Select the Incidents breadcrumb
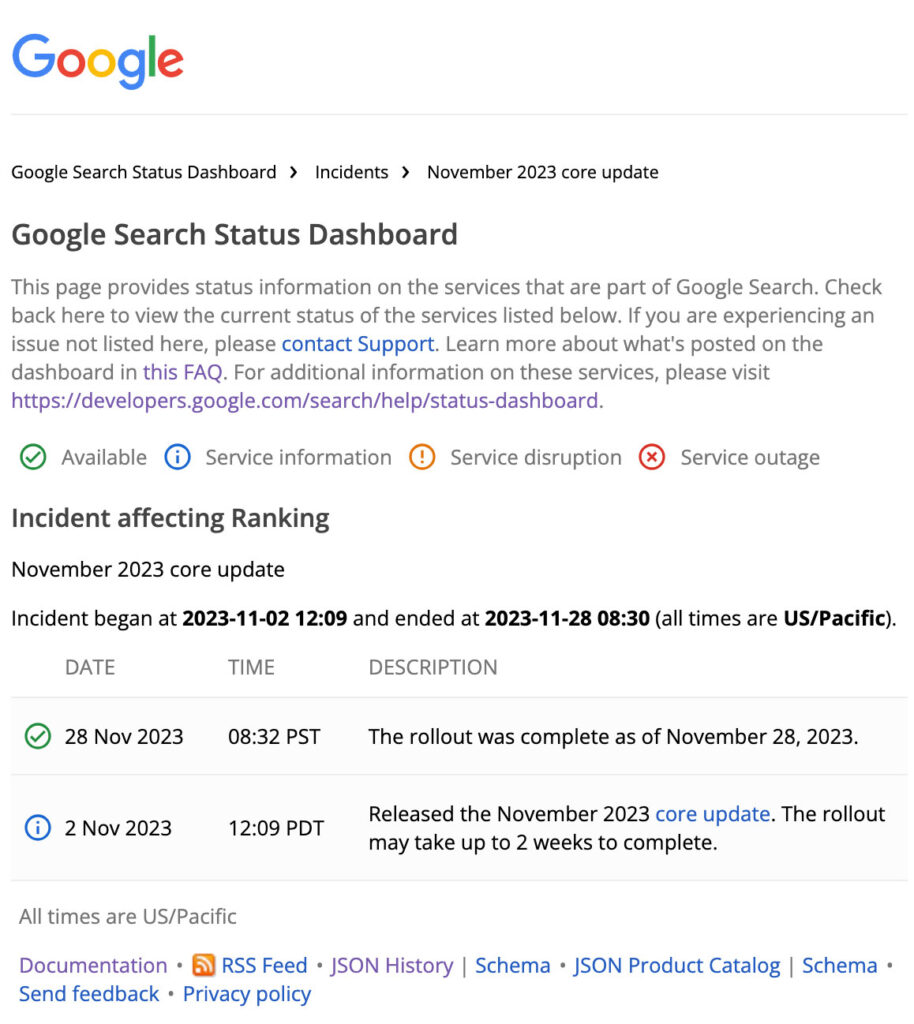This screenshot has height=1024, width=914. click(x=352, y=172)
